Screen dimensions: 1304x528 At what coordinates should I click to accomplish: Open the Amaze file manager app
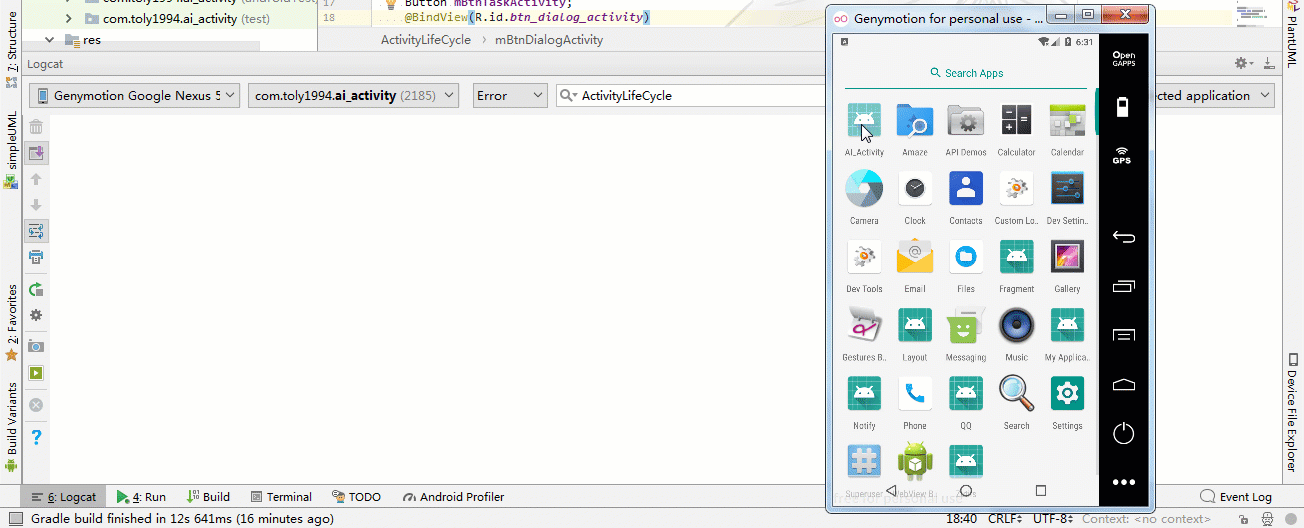point(914,122)
